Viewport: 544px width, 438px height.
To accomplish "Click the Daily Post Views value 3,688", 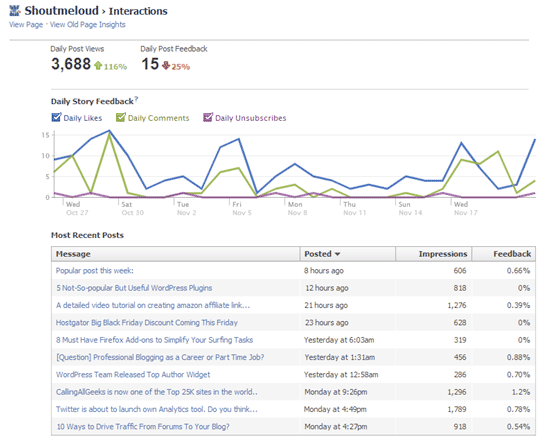I will coord(71,64).
